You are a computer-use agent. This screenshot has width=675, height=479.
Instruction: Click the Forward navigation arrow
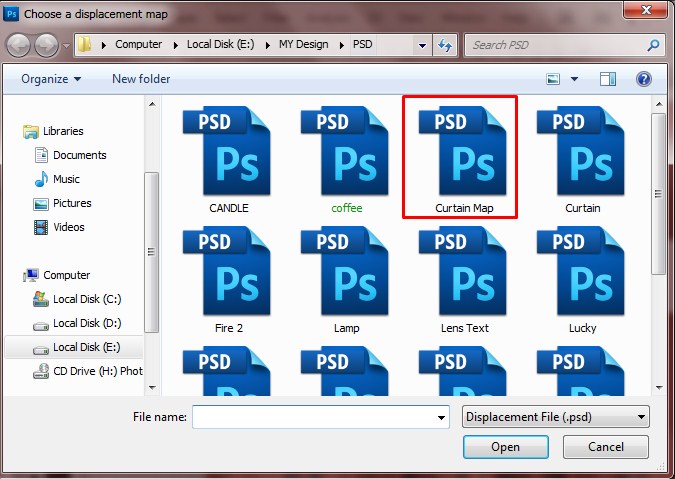point(46,45)
